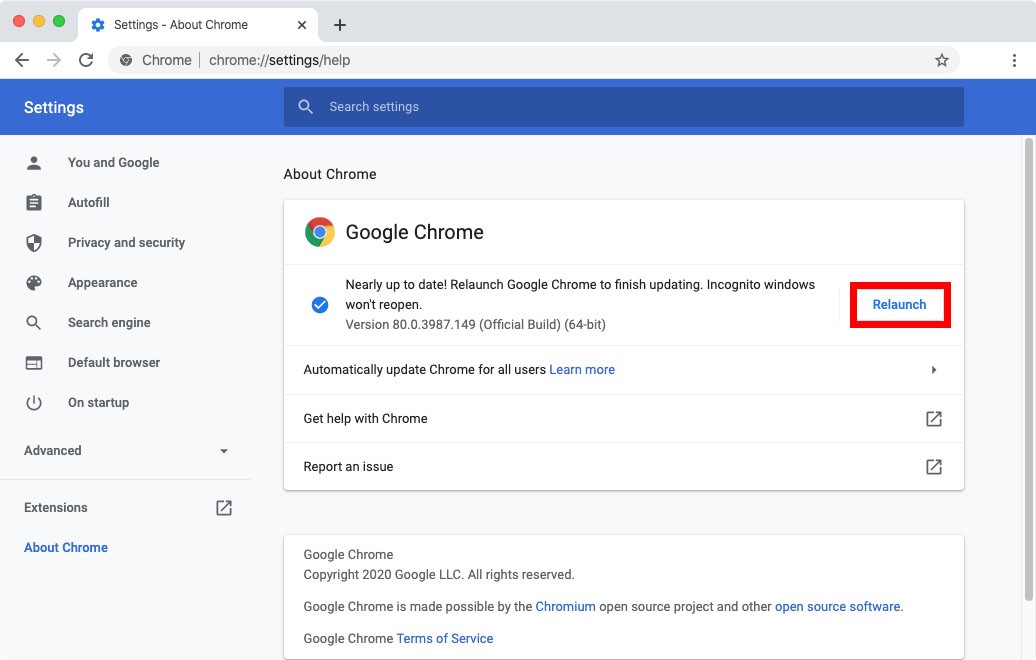Image resolution: width=1036 pixels, height=660 pixels.
Task: Click external link icon for Report an issue
Action: [x=934, y=466]
